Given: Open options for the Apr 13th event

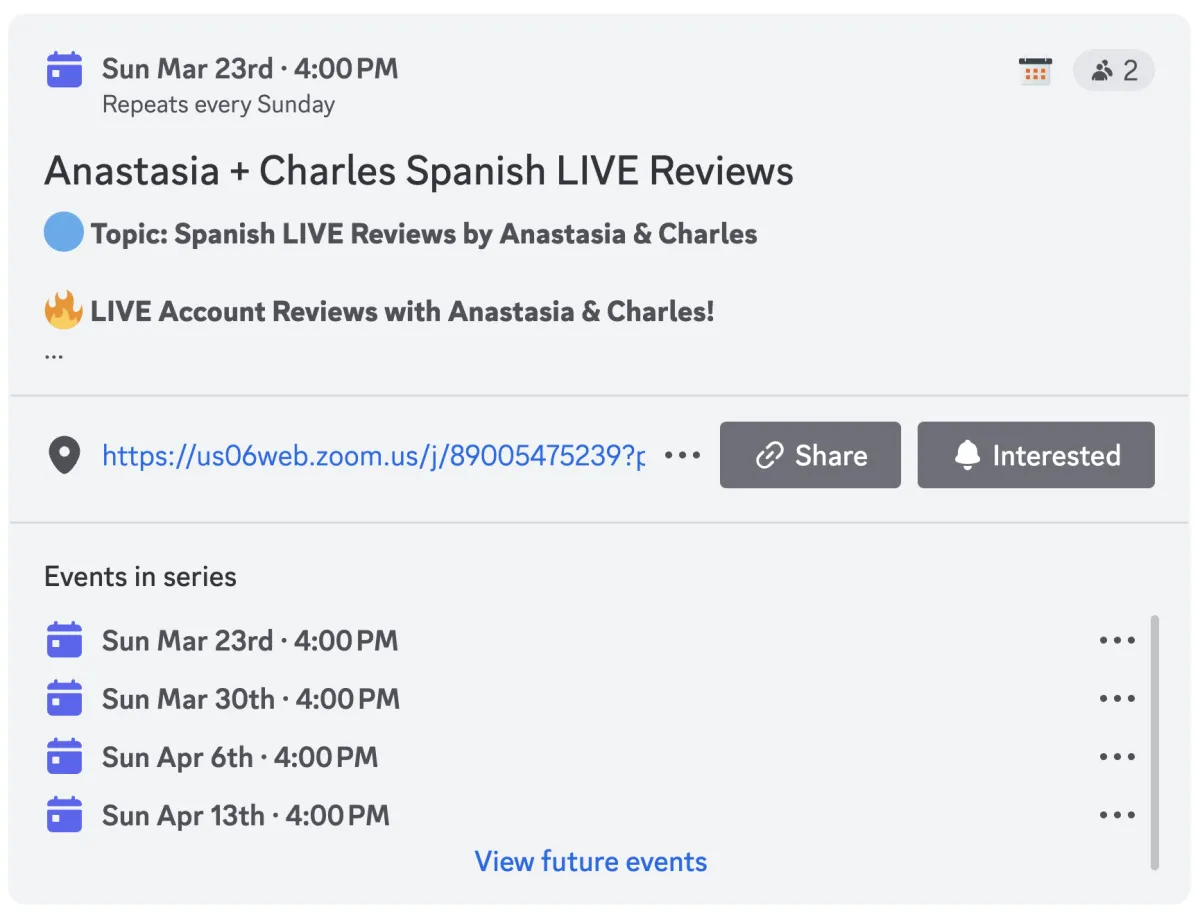Looking at the screenshot, I should [x=1117, y=814].
